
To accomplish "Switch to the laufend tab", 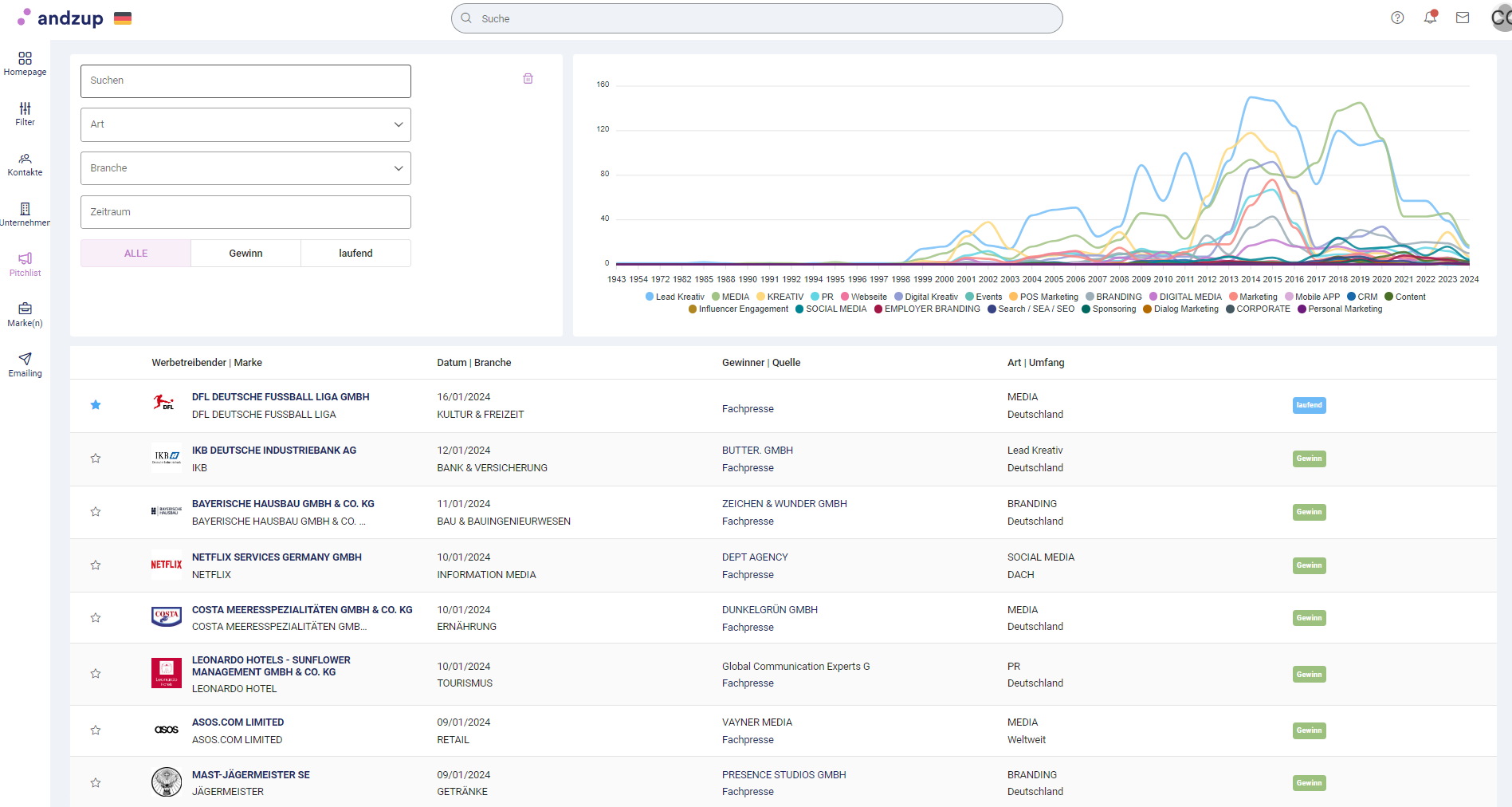I will (355, 254).
